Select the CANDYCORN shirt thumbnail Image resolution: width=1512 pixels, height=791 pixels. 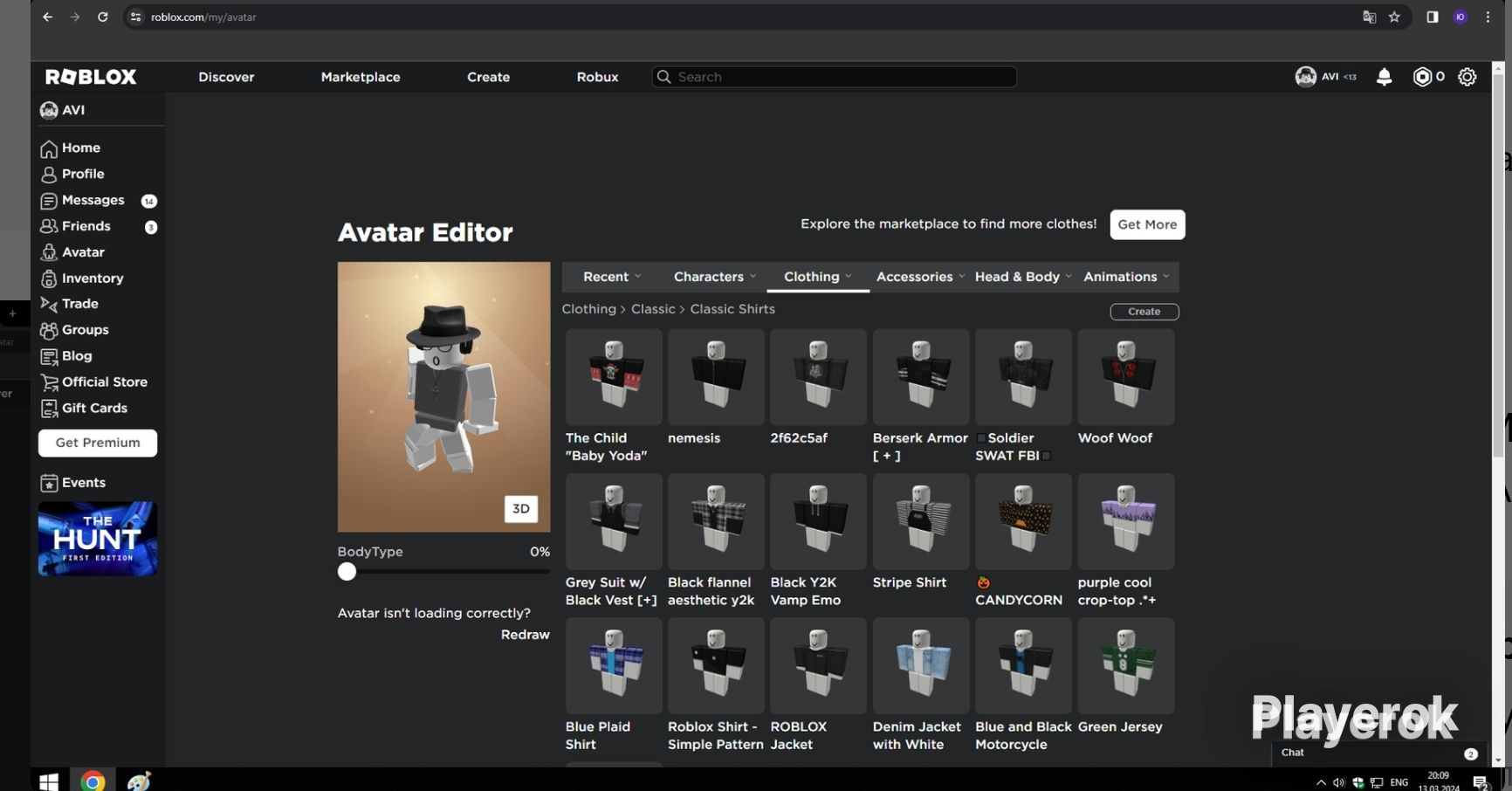point(1023,521)
